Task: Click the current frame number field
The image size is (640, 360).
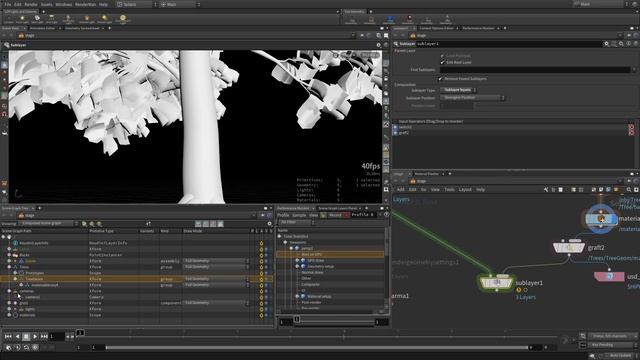Action: pos(57,336)
